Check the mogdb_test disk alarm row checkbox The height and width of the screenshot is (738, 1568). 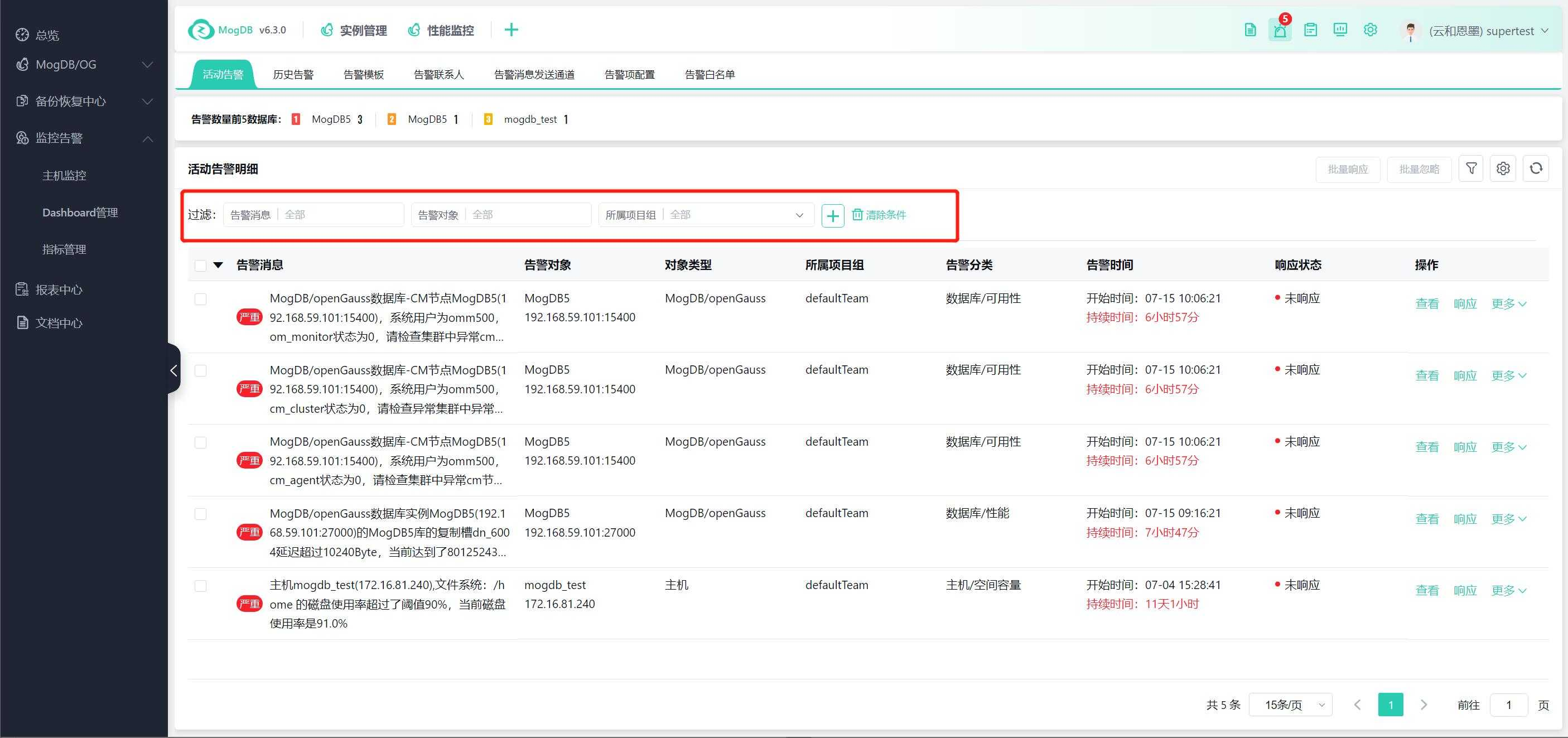(200, 586)
